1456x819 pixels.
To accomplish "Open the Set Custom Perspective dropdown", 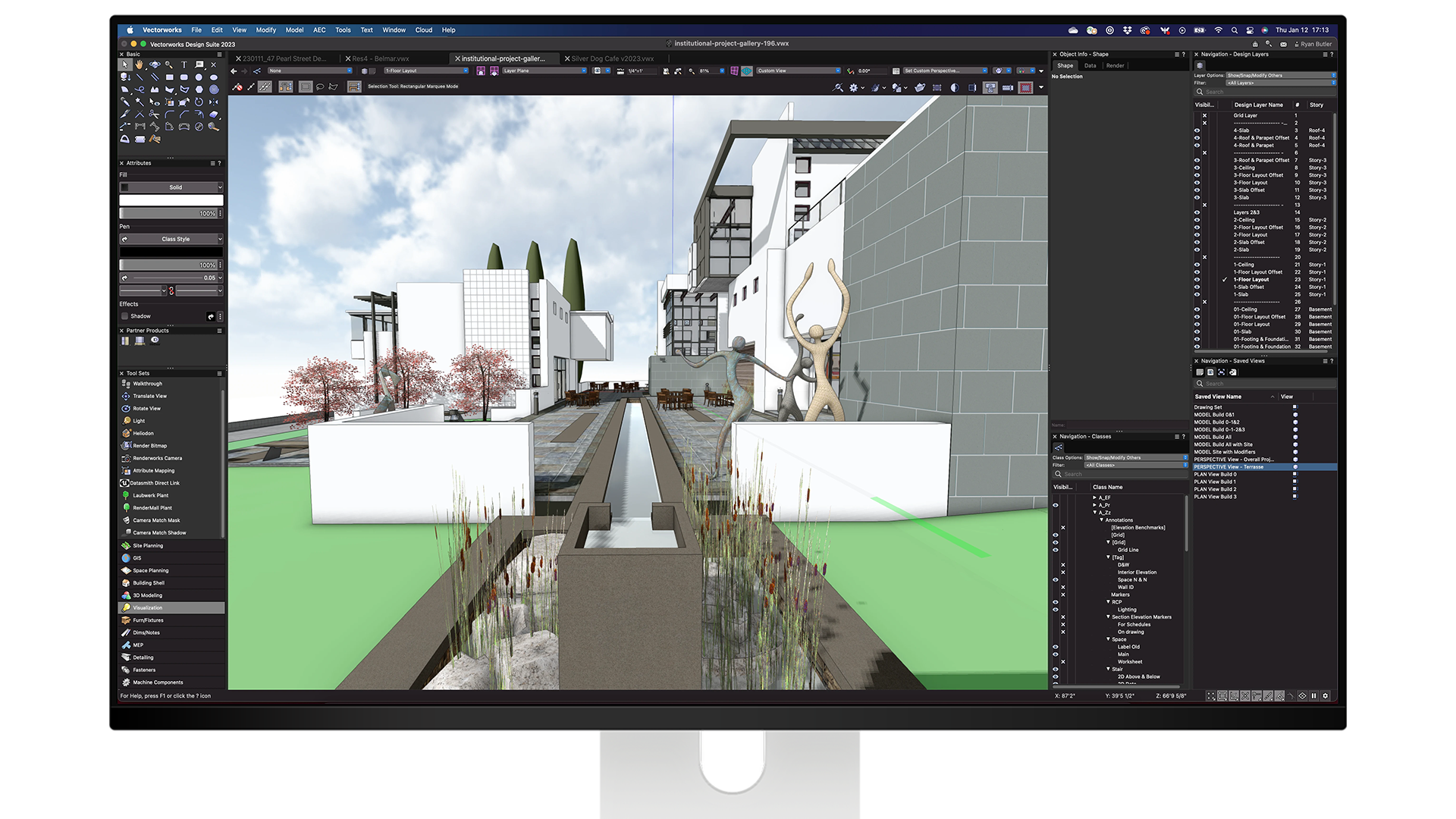I will click(x=946, y=71).
